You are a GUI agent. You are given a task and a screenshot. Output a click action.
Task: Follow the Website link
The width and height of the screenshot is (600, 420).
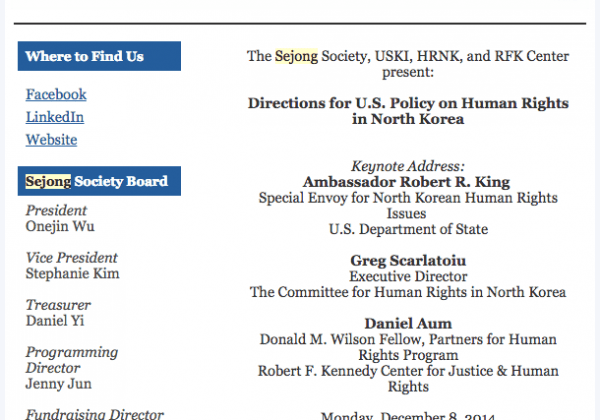[51, 140]
